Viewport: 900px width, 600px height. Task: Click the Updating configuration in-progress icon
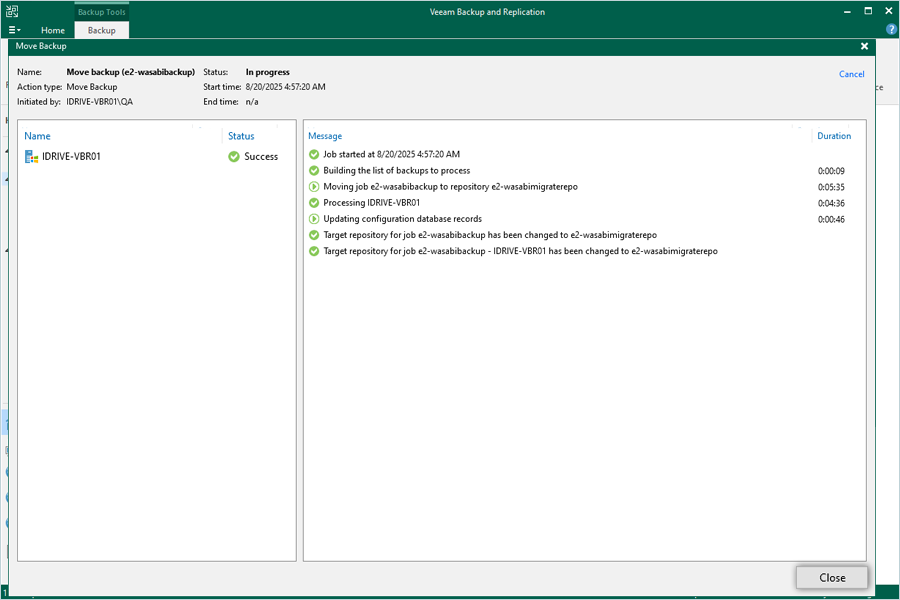coord(314,219)
